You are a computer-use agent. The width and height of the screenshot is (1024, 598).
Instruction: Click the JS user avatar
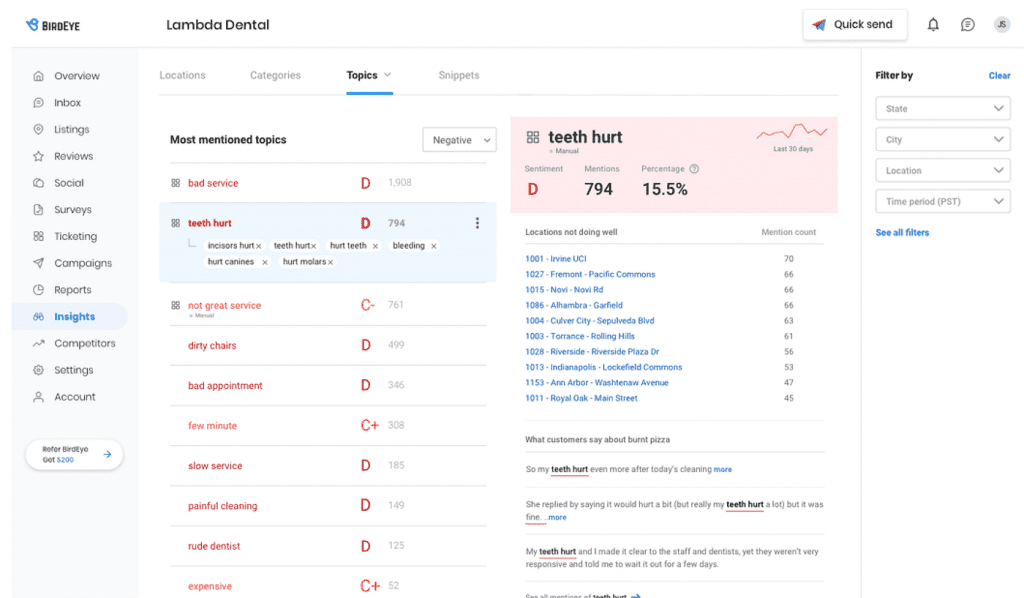coord(1001,25)
